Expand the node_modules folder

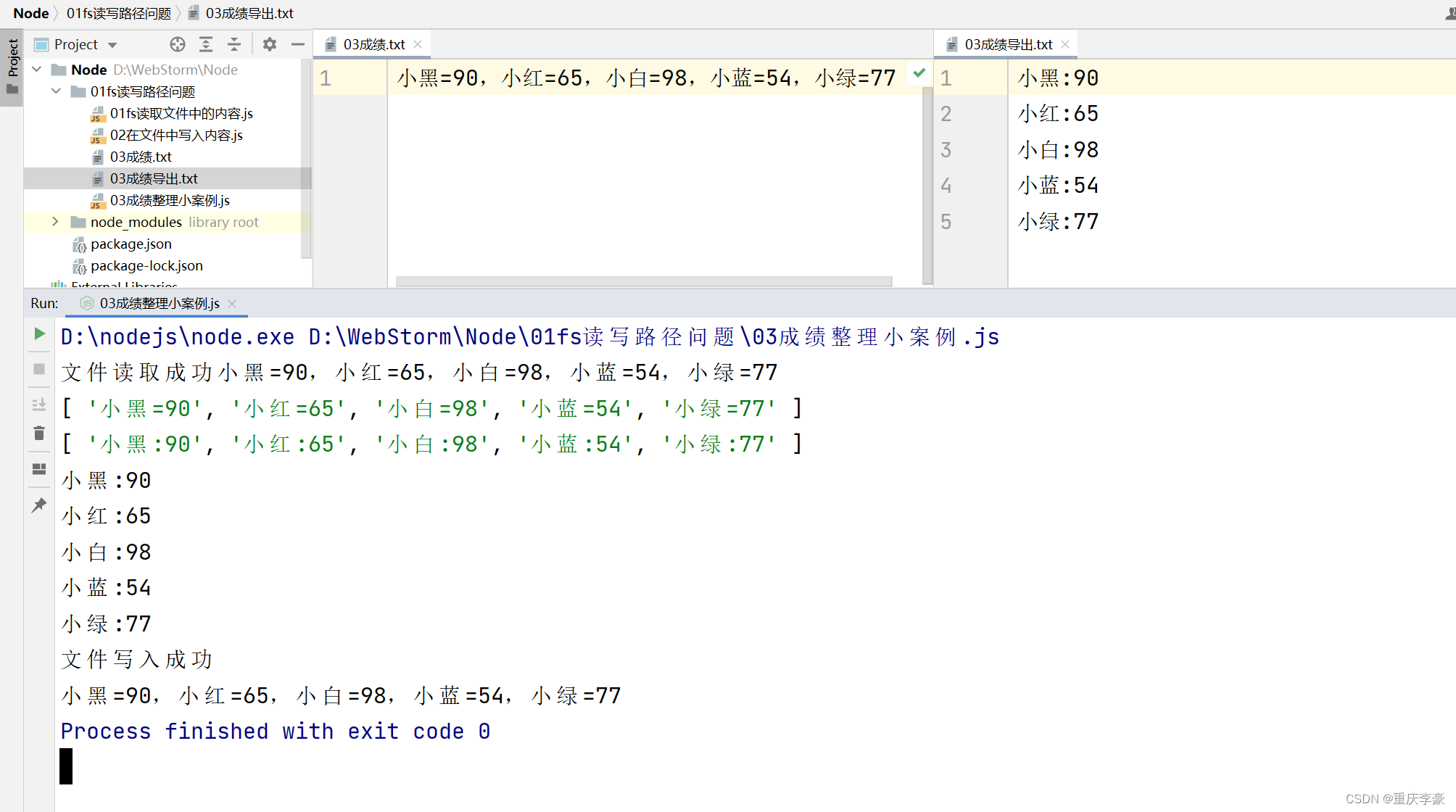coord(56,222)
